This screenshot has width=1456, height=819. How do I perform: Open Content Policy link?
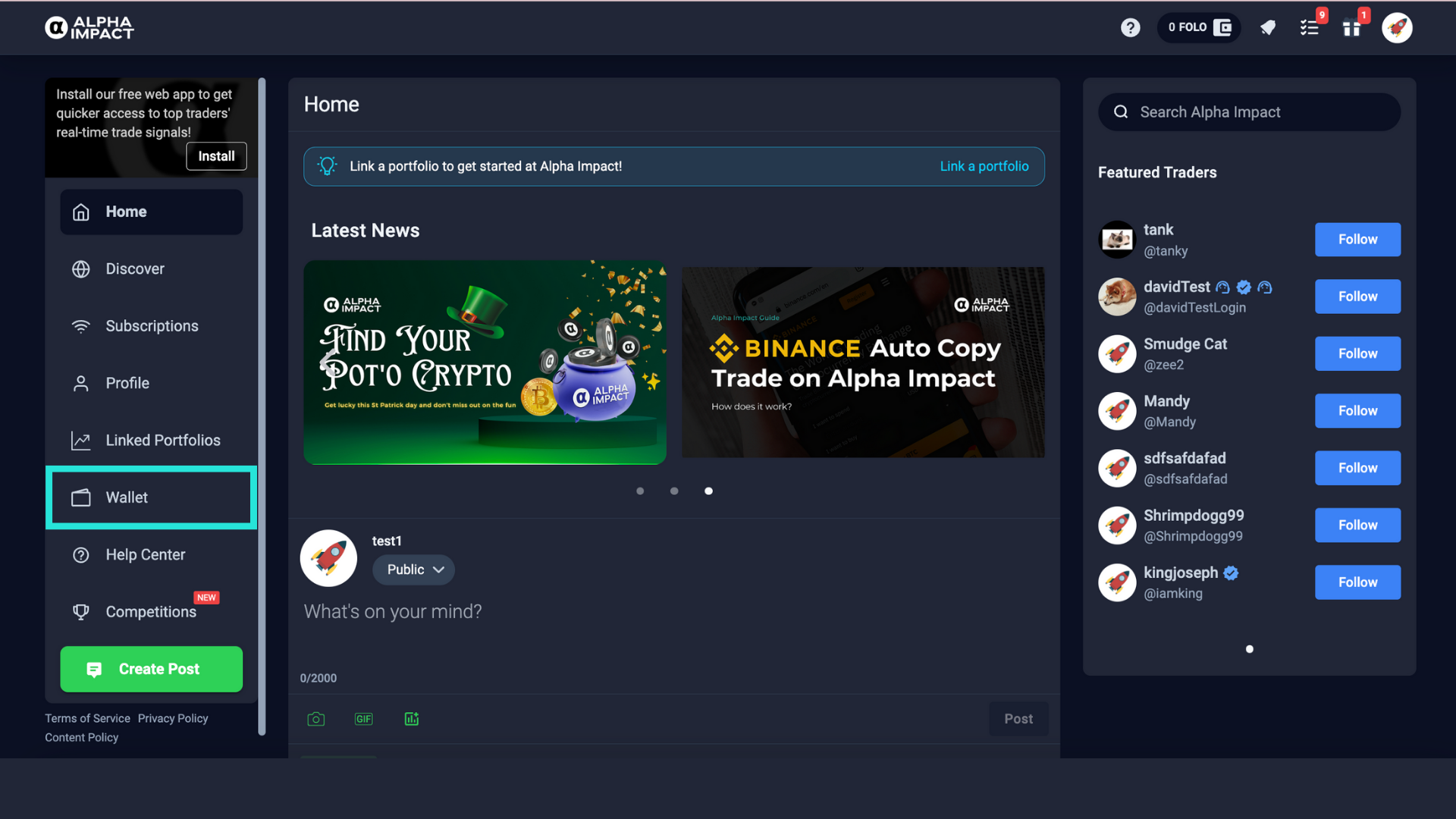pyautogui.click(x=81, y=737)
